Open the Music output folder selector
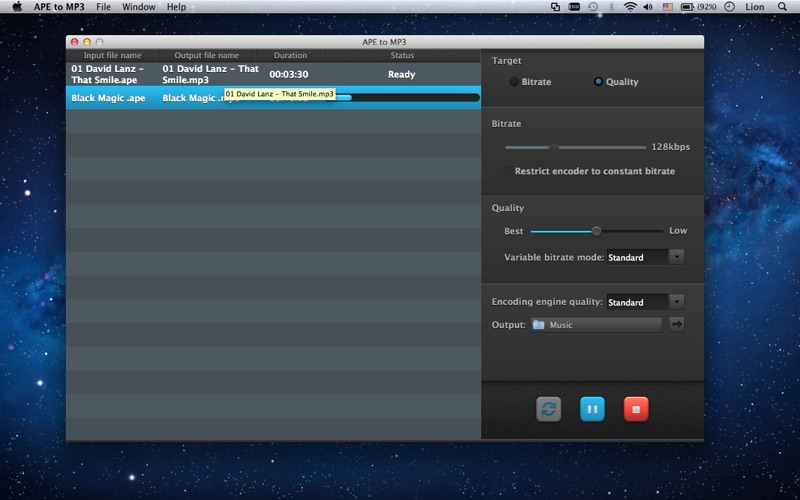 click(x=596, y=324)
